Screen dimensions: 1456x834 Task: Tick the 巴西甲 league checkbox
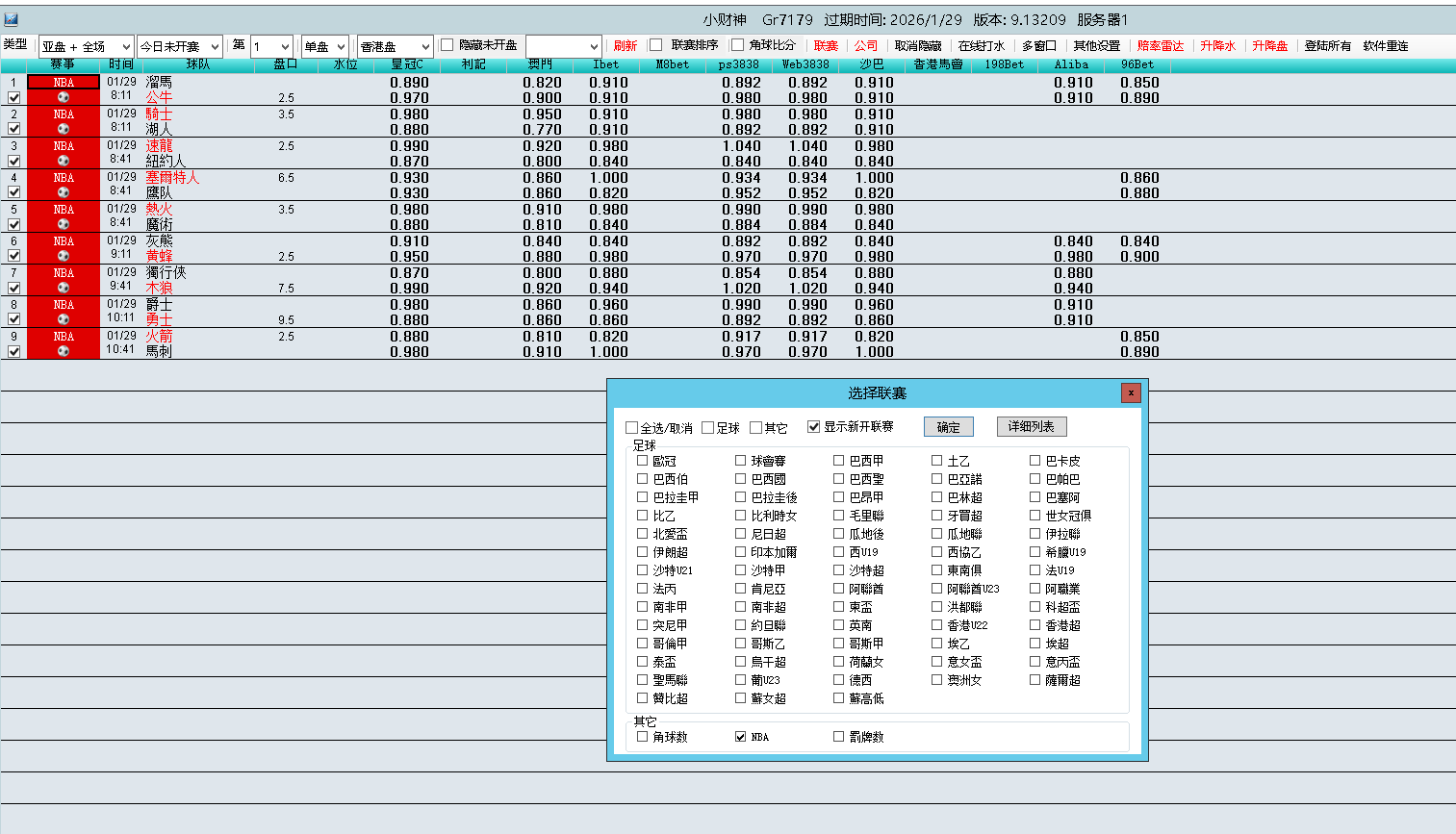click(839, 461)
